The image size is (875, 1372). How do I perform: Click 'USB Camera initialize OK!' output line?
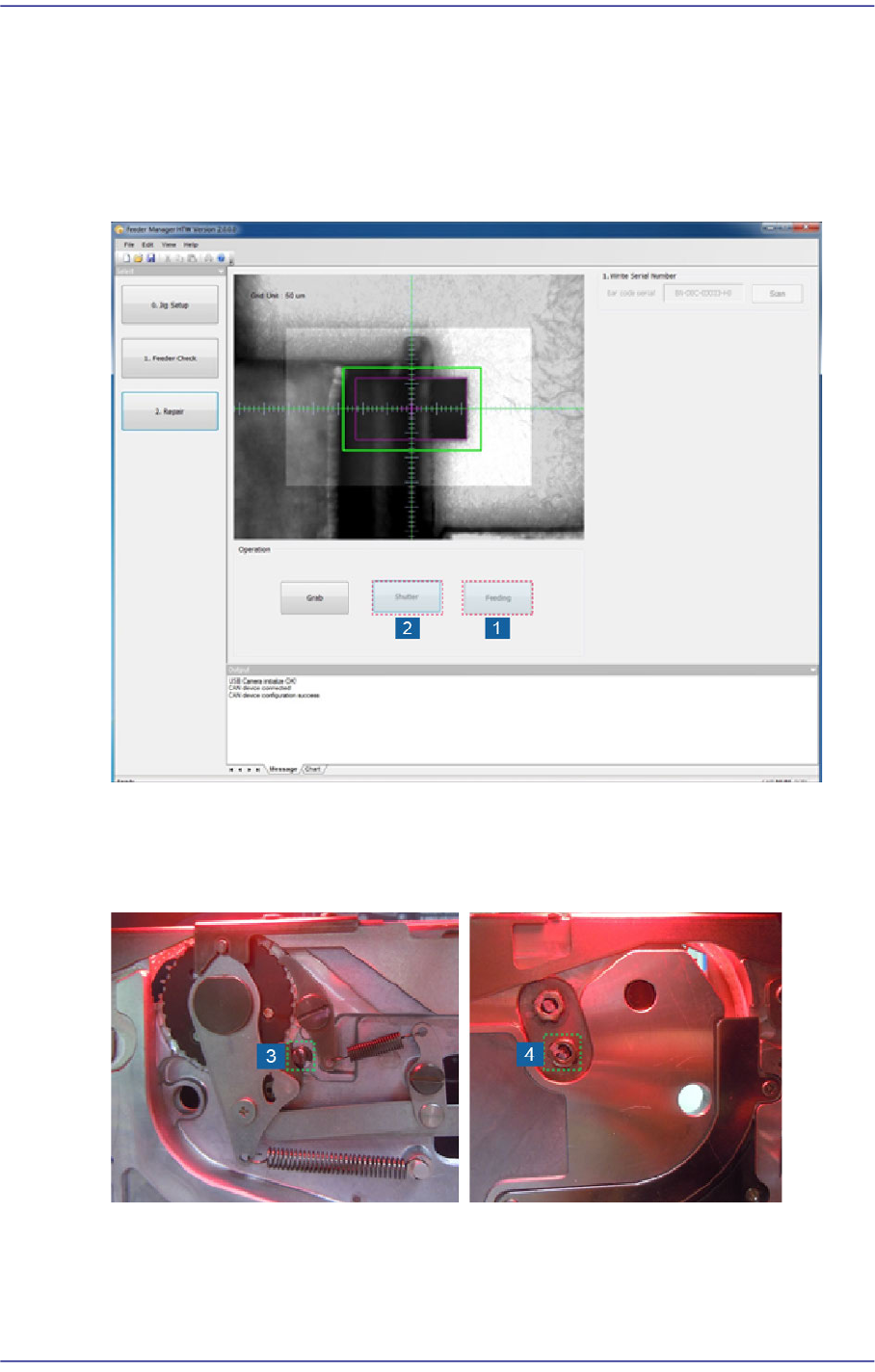click(x=262, y=681)
